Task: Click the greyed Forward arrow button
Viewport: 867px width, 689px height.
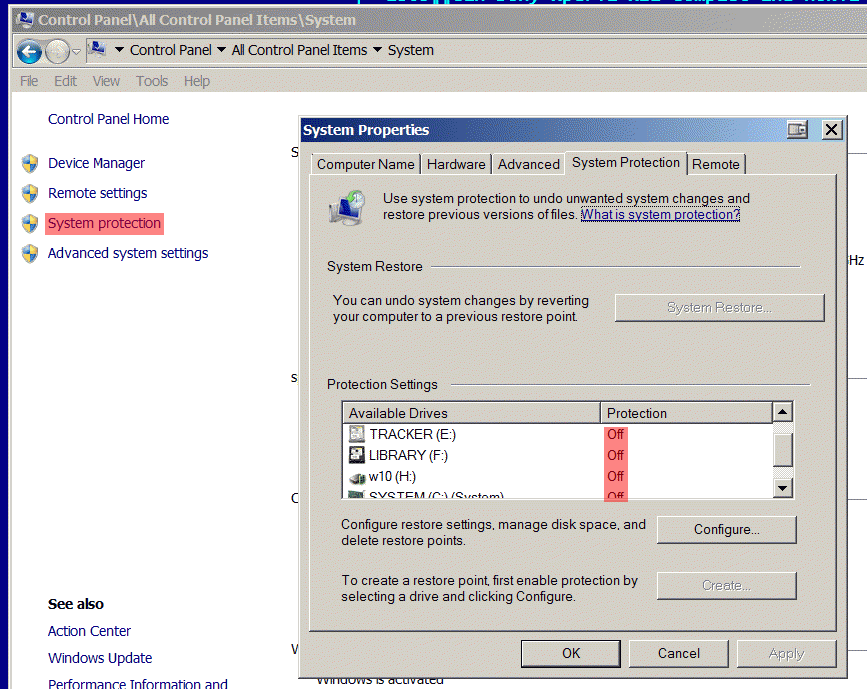Action: (57, 51)
